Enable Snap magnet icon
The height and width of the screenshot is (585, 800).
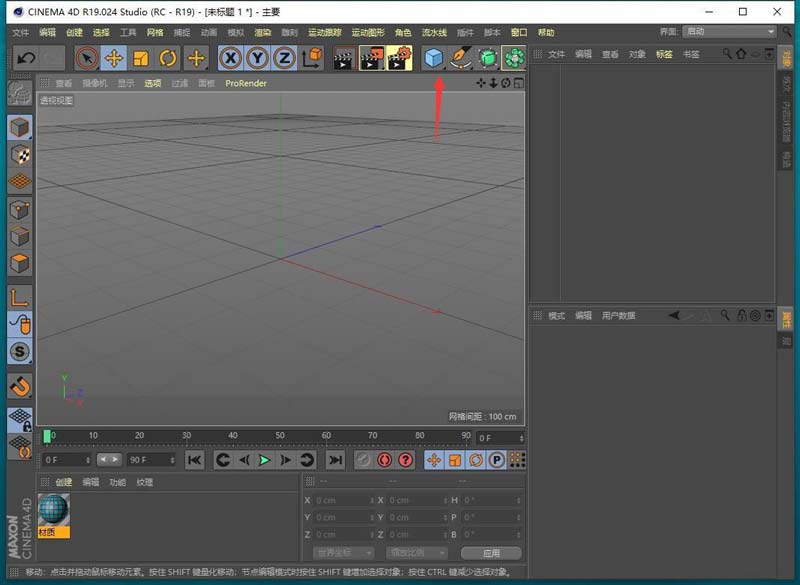[19, 387]
